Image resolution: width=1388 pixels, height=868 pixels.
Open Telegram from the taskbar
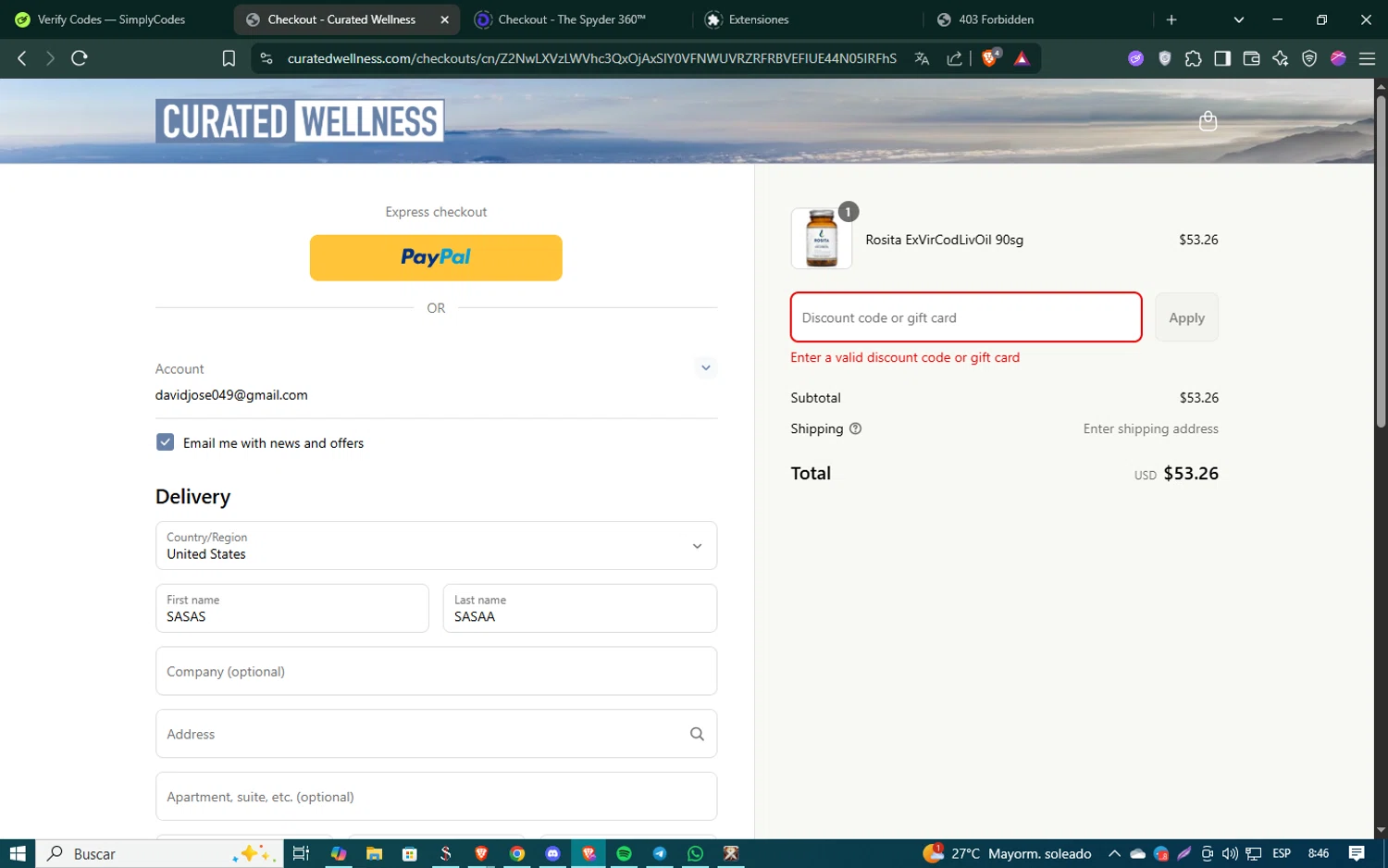[x=660, y=853]
